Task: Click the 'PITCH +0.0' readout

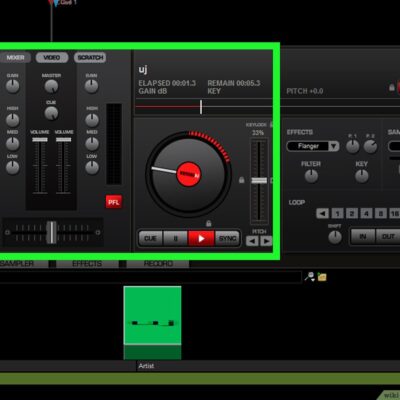Action: coord(305,91)
